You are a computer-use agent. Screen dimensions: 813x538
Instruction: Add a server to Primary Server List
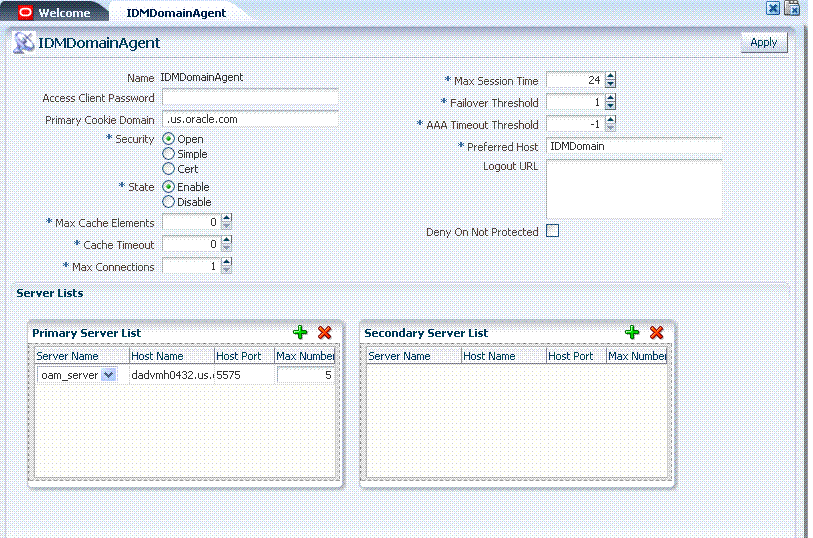[x=300, y=332]
